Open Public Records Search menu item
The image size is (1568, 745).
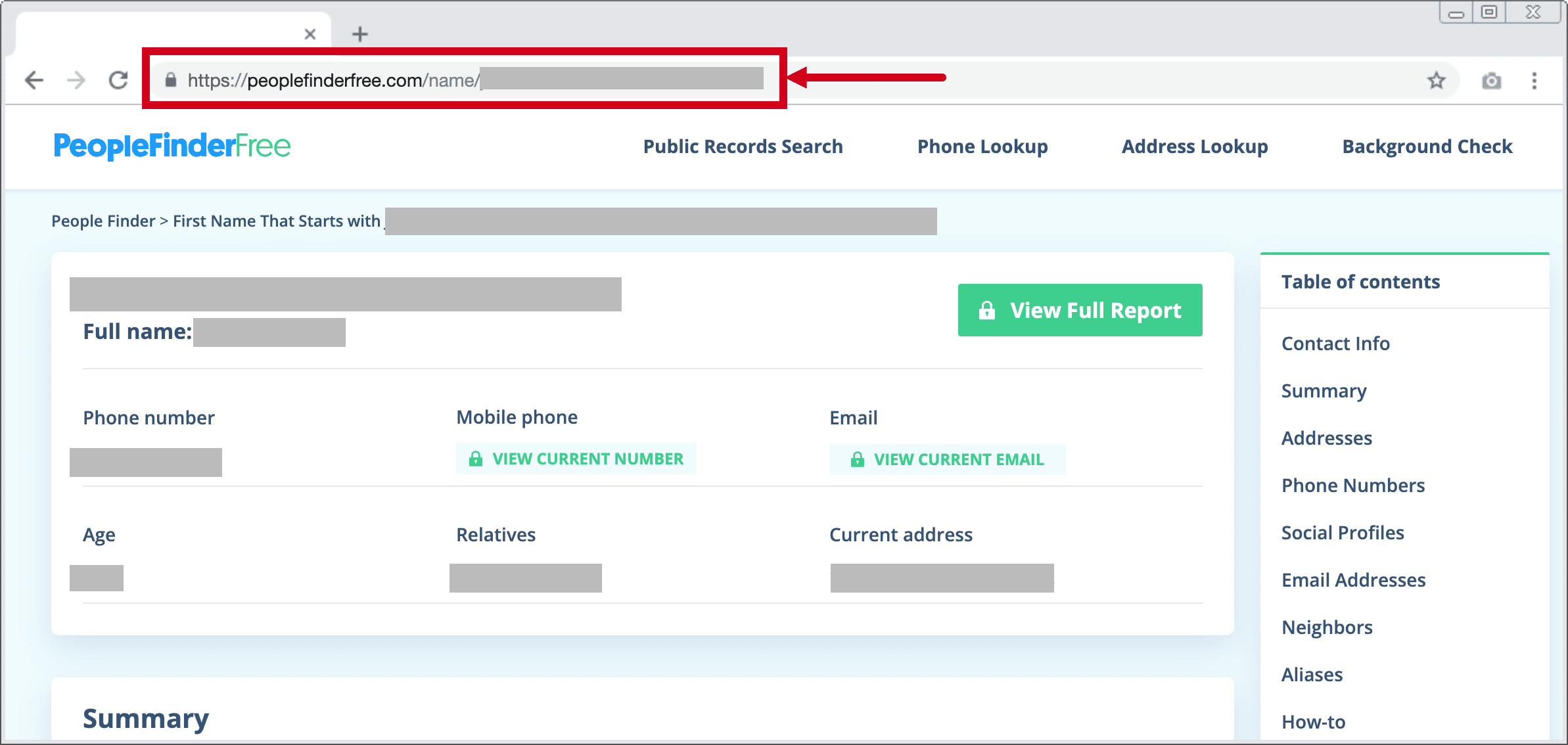pyautogui.click(x=743, y=146)
